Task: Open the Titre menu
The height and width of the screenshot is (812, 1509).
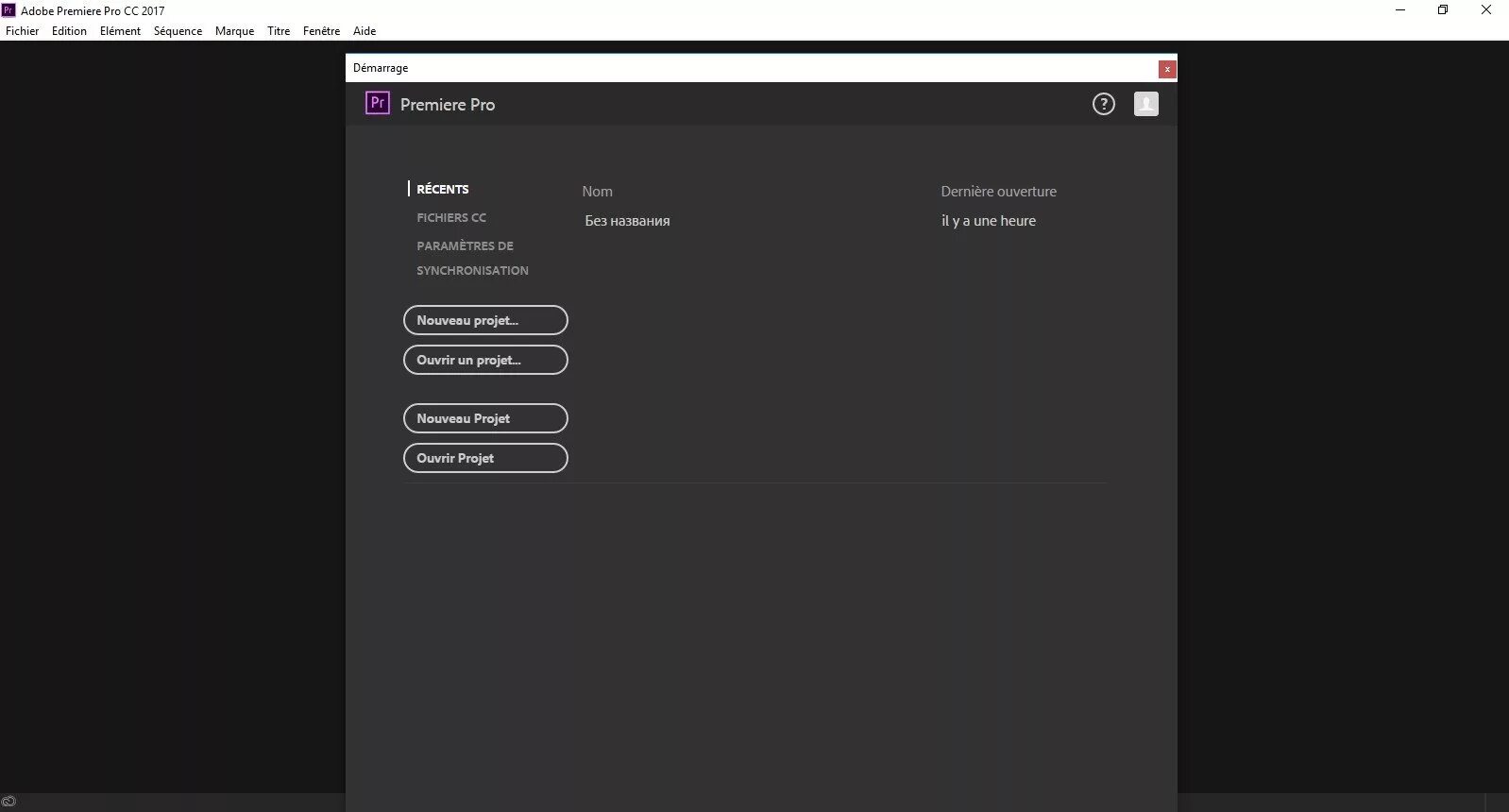Action: [279, 31]
